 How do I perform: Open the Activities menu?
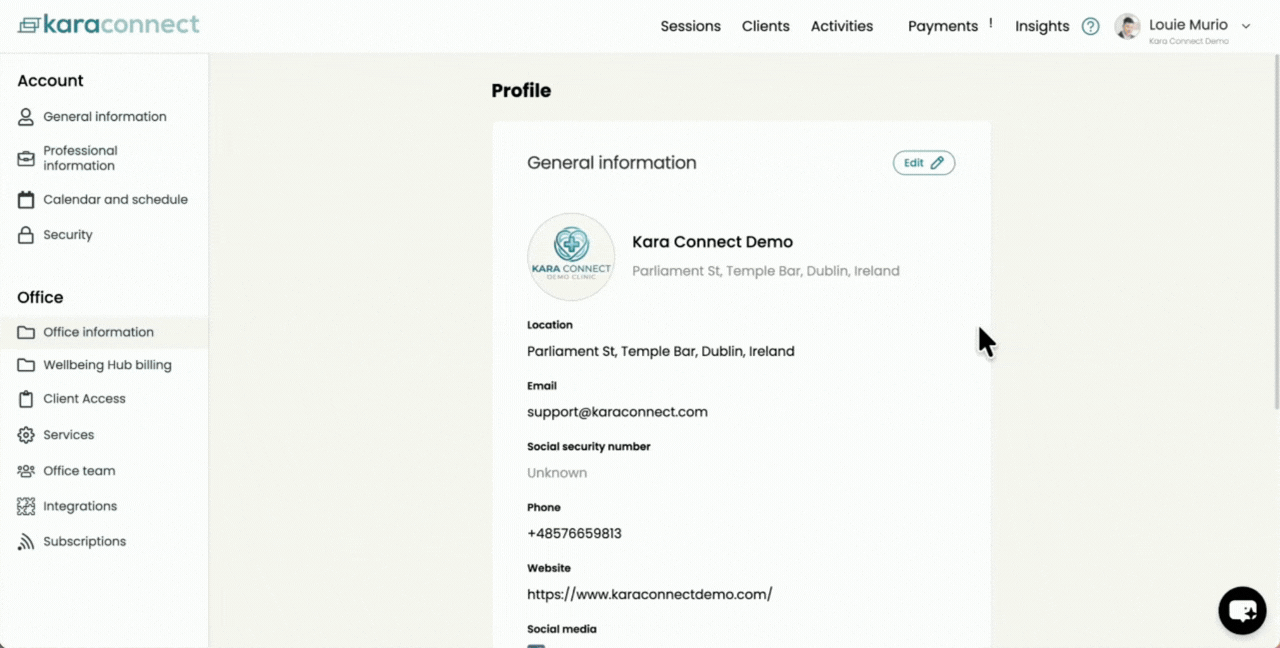[842, 26]
